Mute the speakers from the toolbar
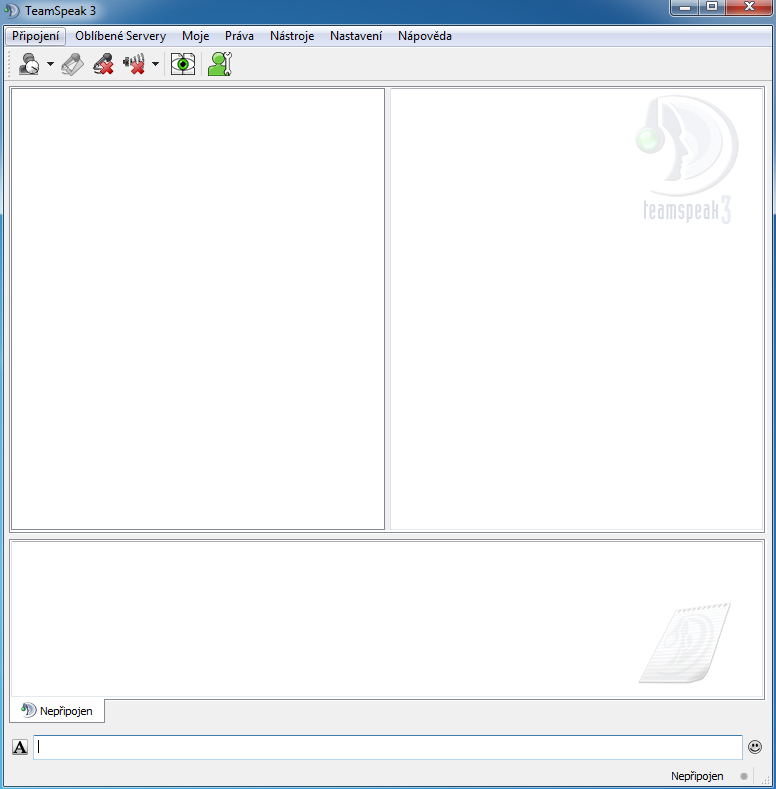 [x=134, y=65]
